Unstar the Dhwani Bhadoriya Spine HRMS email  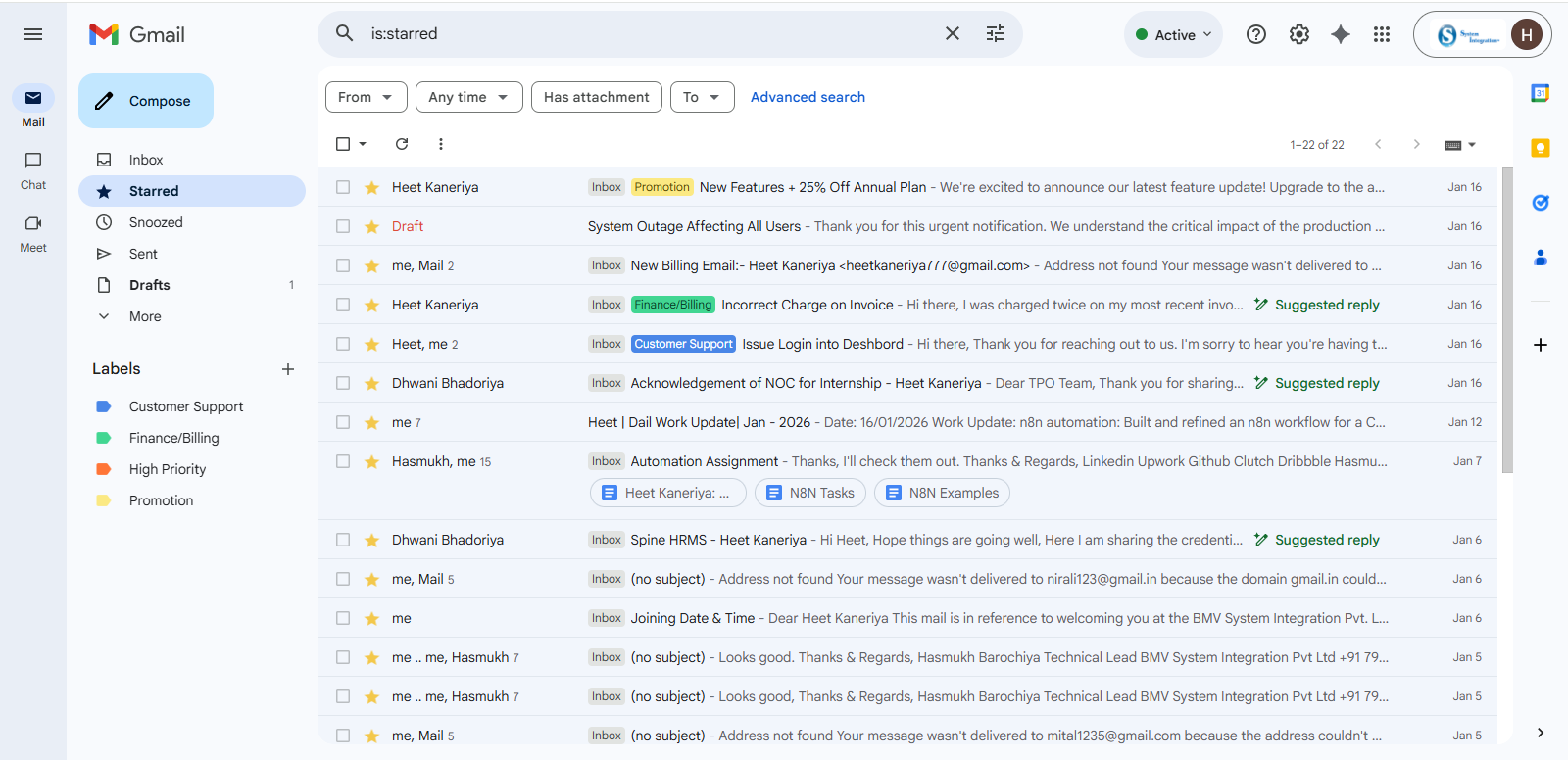(371, 540)
